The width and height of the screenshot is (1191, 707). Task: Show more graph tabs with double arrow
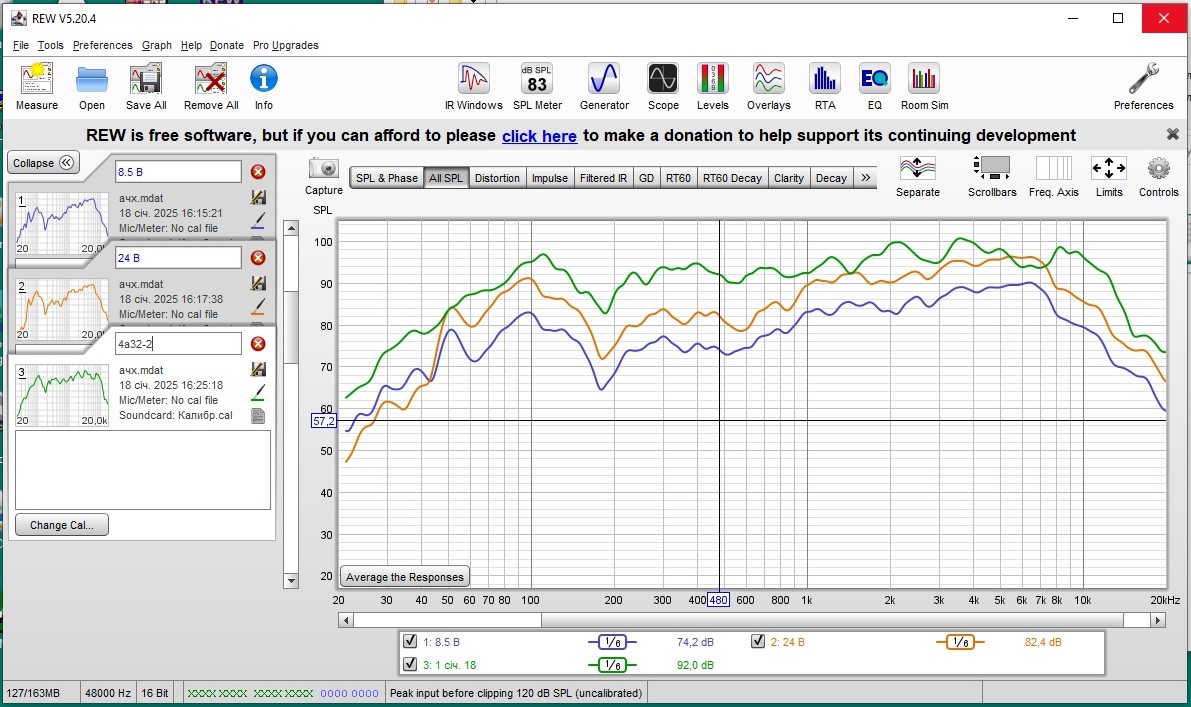[x=865, y=178]
